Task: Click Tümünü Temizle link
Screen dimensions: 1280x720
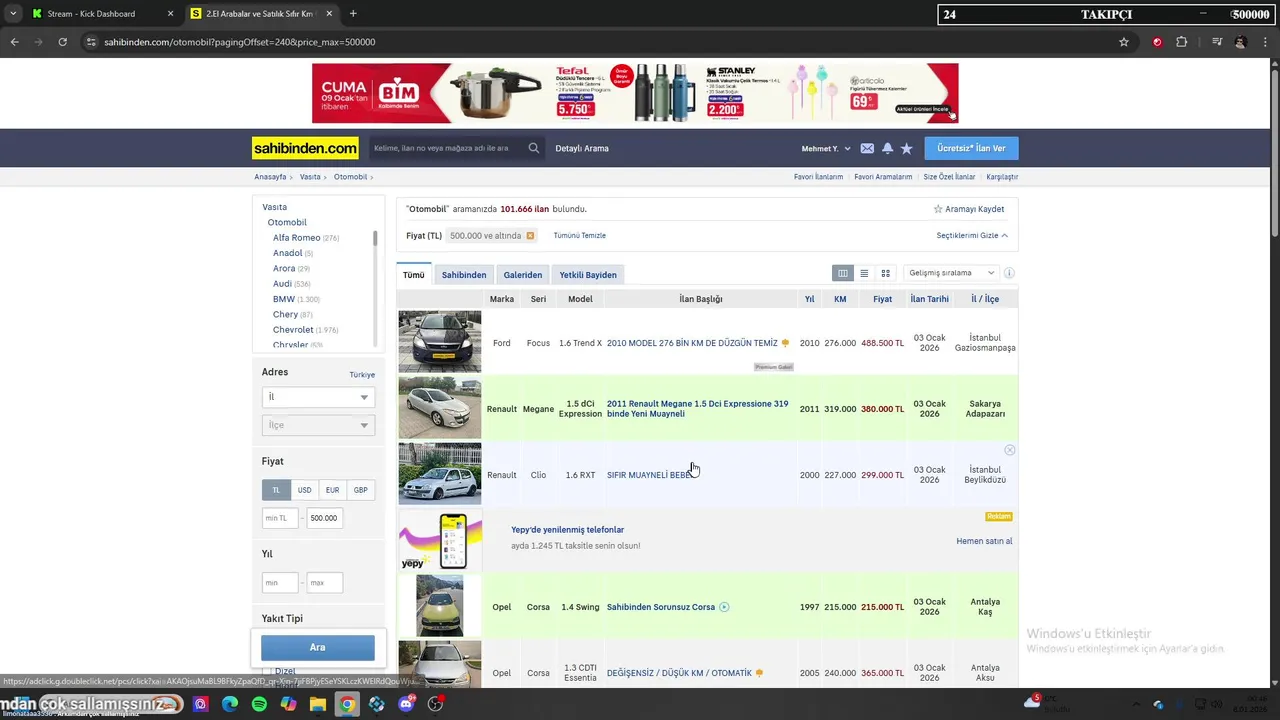Action: [x=580, y=236]
